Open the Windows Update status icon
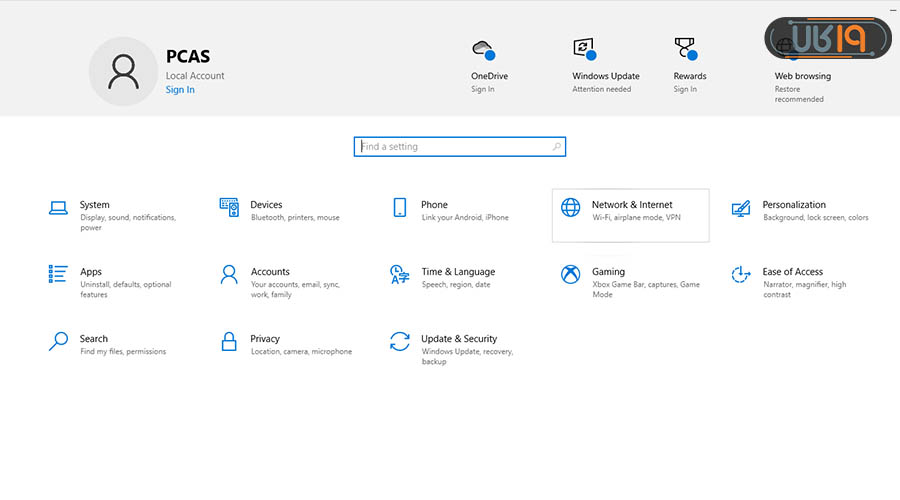This screenshot has width=900, height=500. [x=585, y=49]
